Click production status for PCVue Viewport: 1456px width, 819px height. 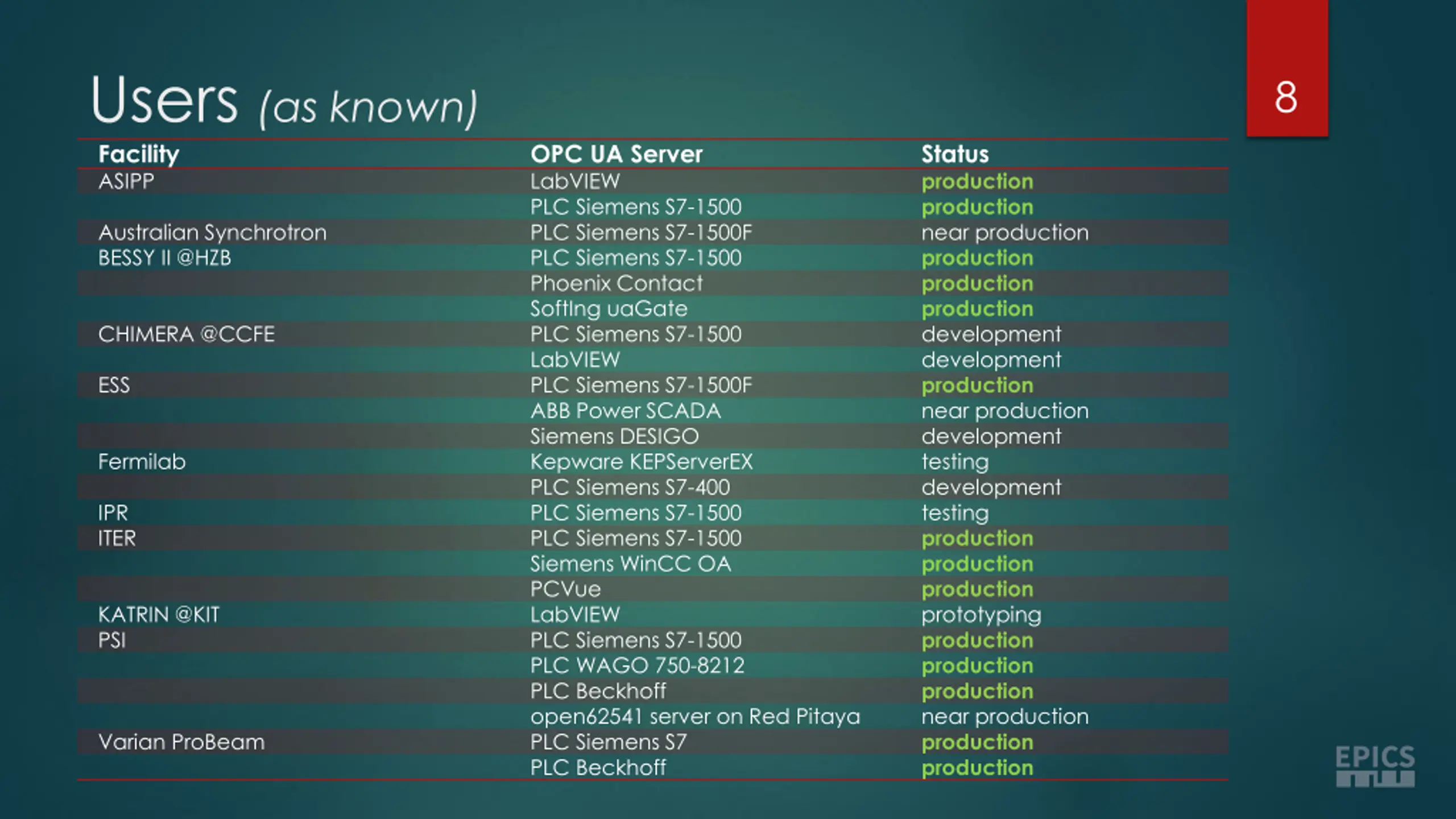pos(977,590)
